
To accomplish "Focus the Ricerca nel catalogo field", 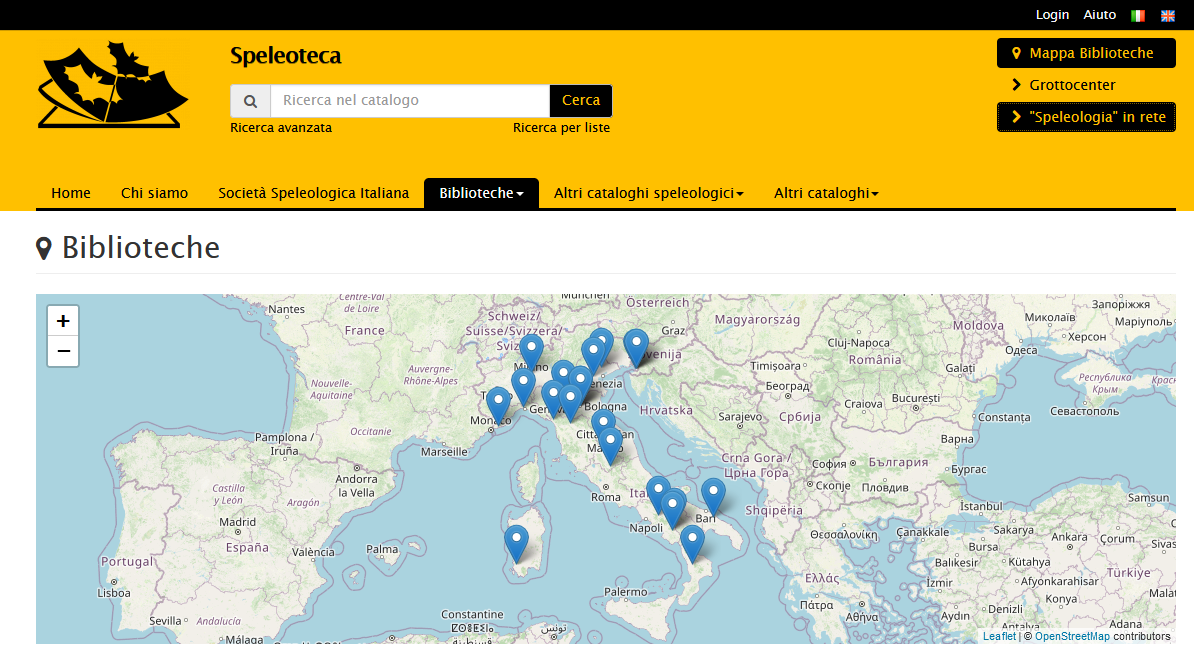I will click(x=410, y=101).
